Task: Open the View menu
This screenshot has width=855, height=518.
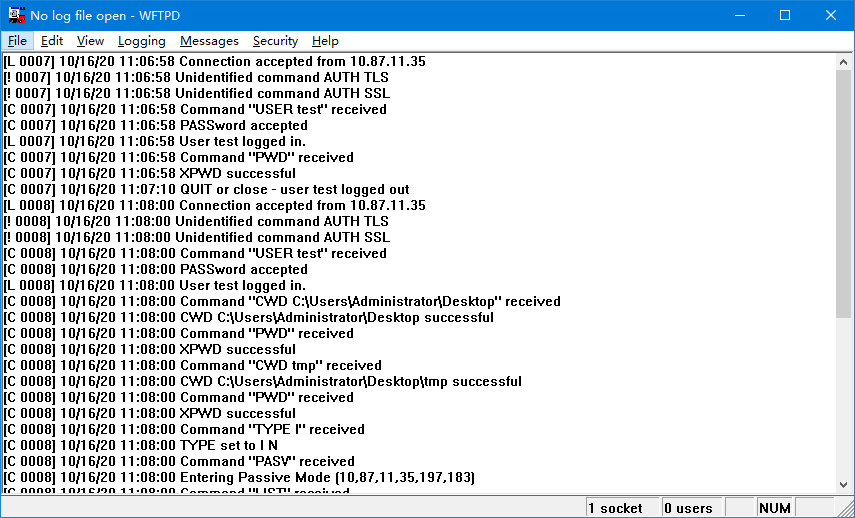Action: (x=90, y=41)
